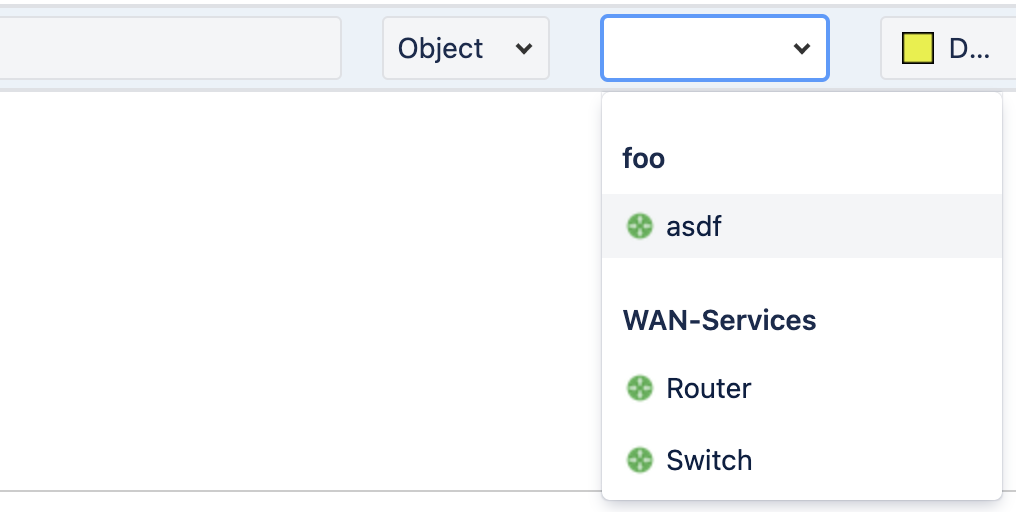Click the Object label text in the selector
The image size is (1016, 512).
tap(440, 49)
